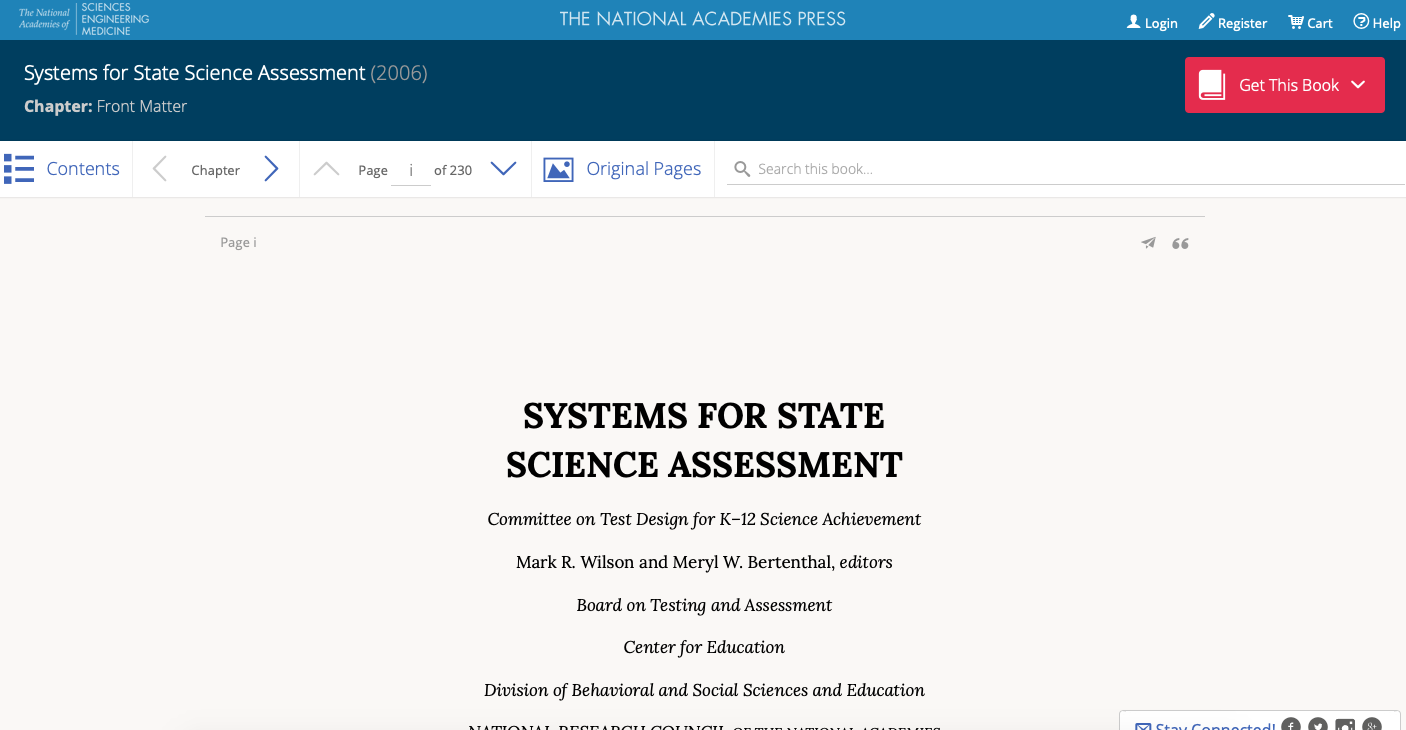The width and height of the screenshot is (1406, 730).
Task: Open The National Academies Press homepage link
Action: click(x=703, y=19)
